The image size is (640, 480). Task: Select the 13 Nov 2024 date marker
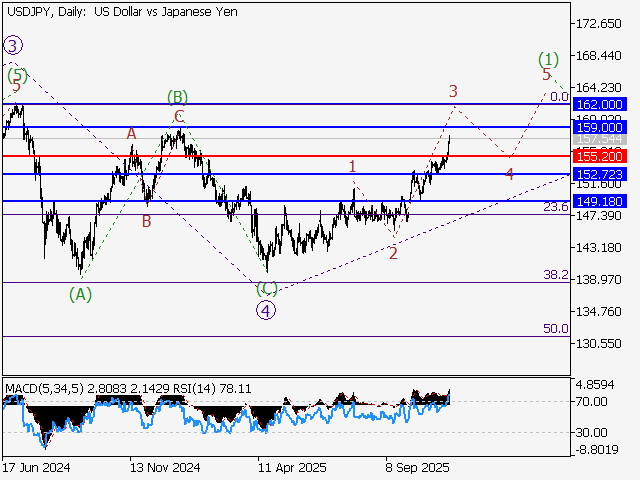click(165, 467)
